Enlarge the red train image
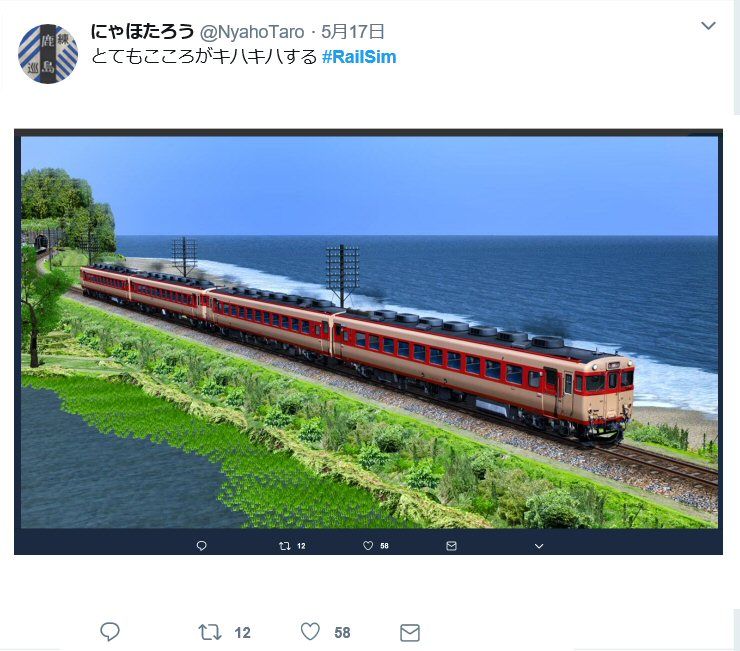Image resolution: width=740 pixels, height=651 pixels. click(x=369, y=332)
